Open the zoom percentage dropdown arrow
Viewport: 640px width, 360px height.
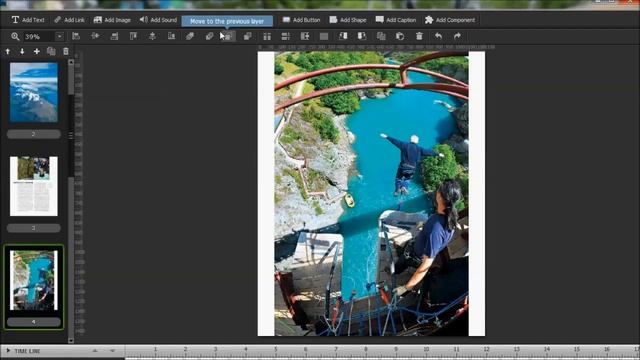(59, 37)
